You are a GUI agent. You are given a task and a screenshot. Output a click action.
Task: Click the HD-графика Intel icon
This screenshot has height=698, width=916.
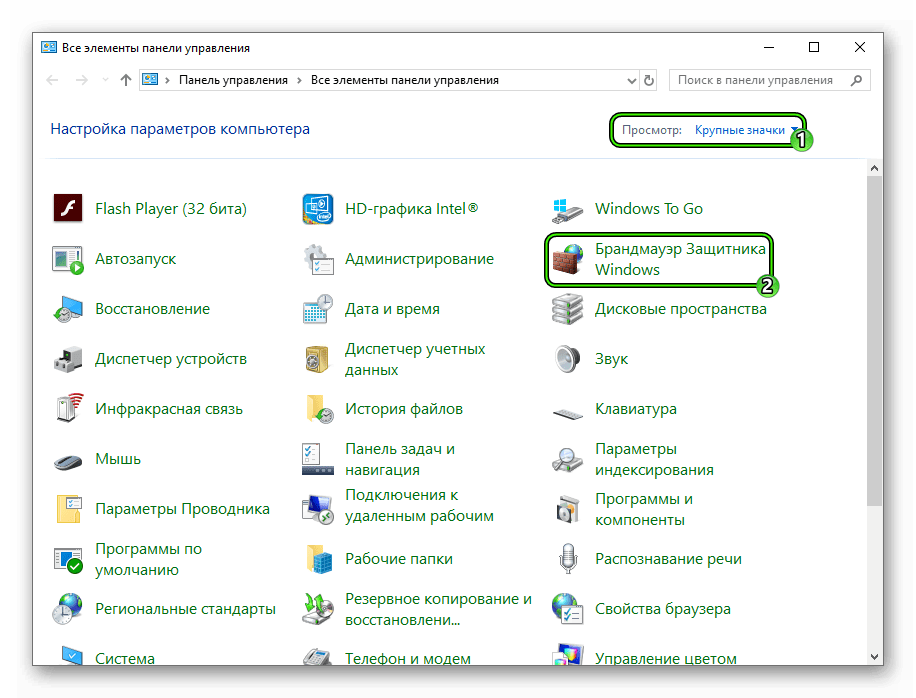click(318, 209)
